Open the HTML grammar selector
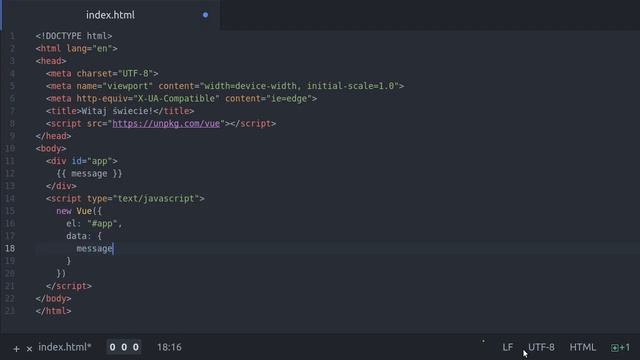Image resolution: width=640 pixels, height=360 pixels. [582, 347]
